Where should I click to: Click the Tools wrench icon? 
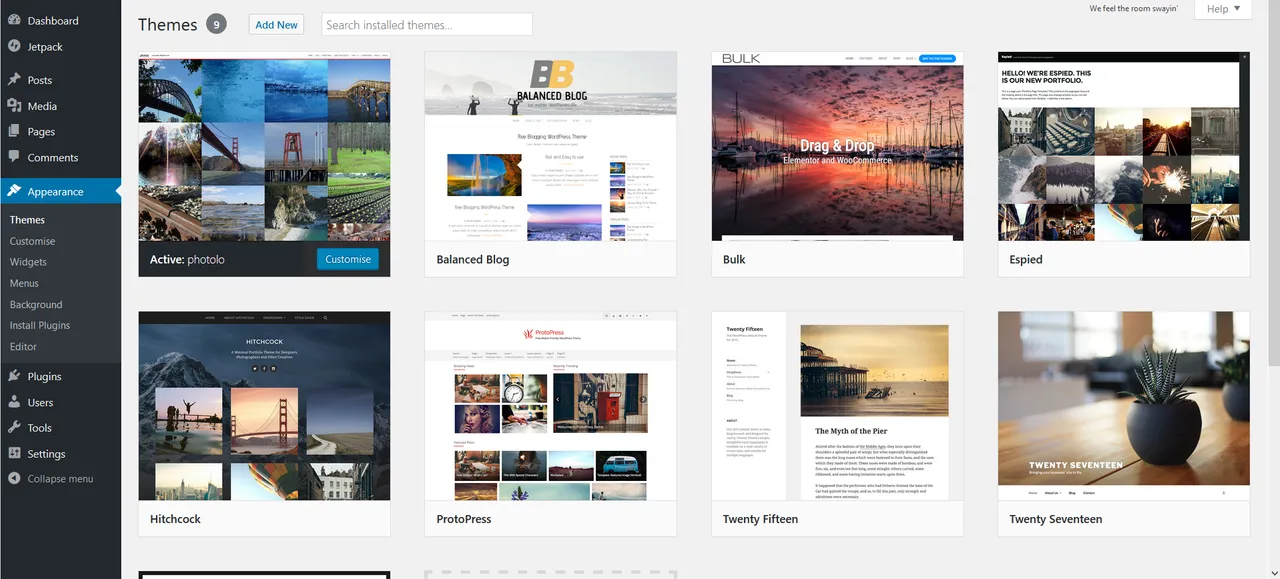[x=14, y=427]
